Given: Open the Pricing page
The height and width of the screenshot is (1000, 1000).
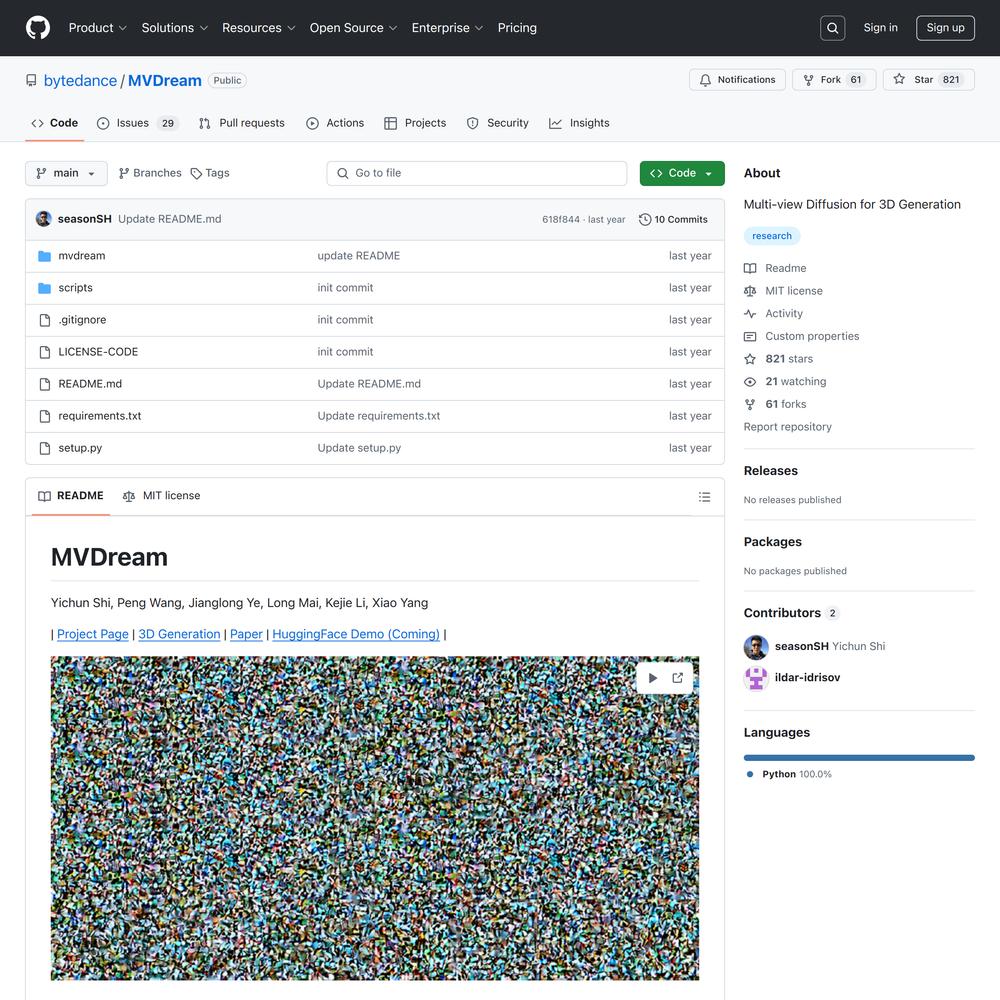Looking at the screenshot, I should click(x=517, y=28).
